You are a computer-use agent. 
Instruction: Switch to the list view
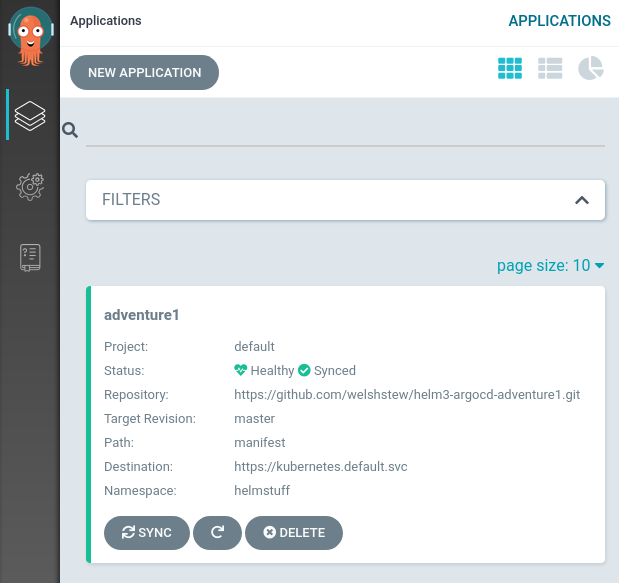[550, 68]
